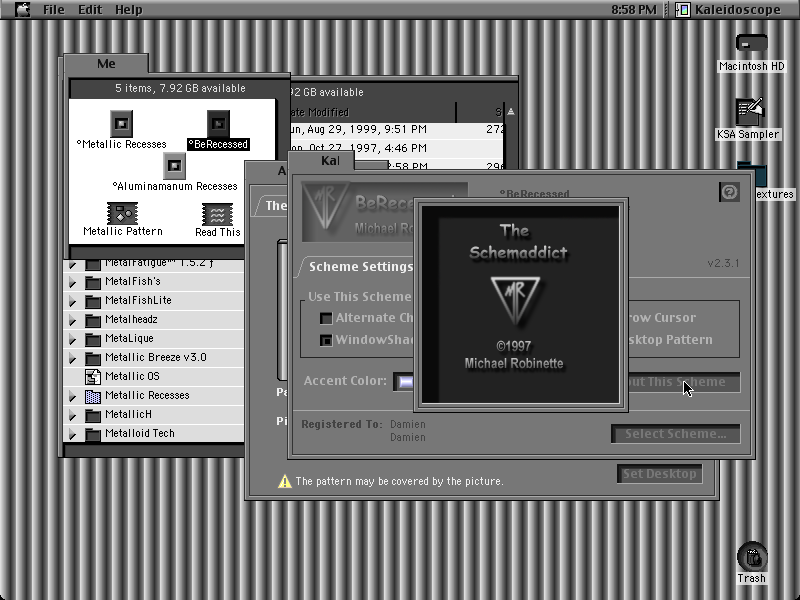The height and width of the screenshot is (600, 800).
Task: Click the About This Scheme button
Action: (684, 382)
